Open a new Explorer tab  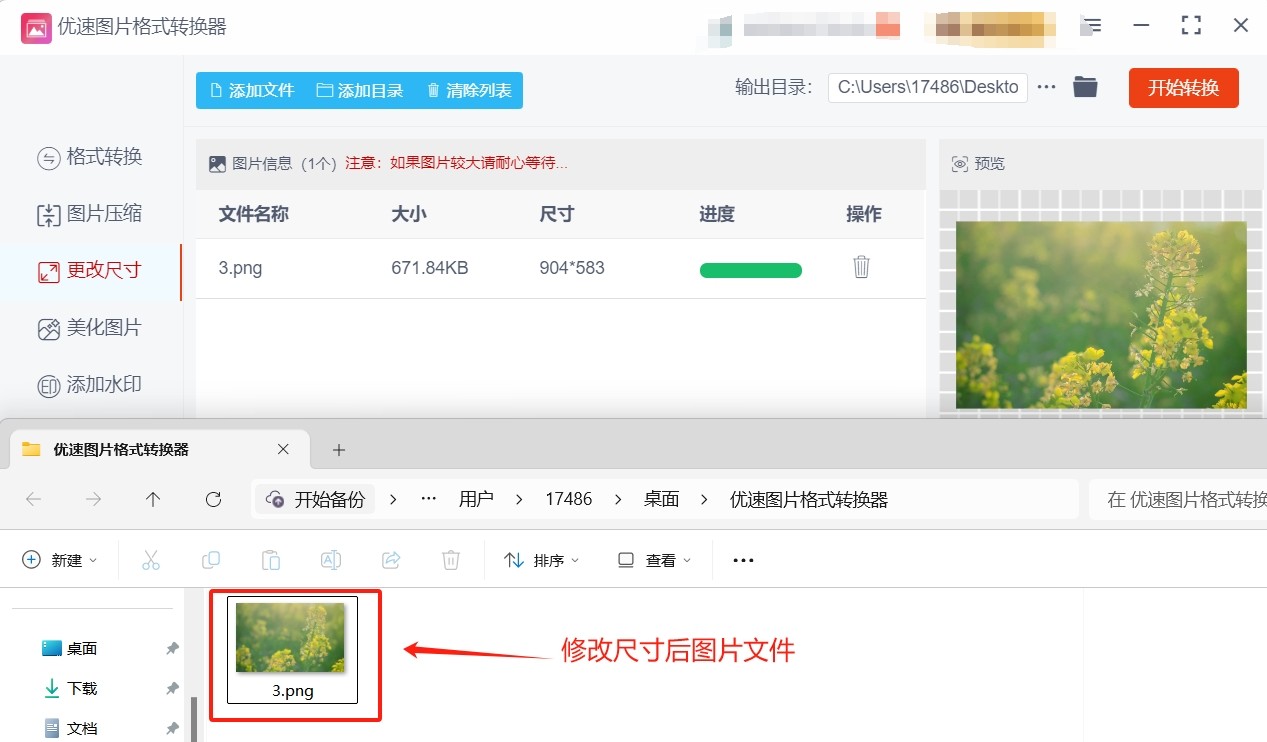(339, 450)
